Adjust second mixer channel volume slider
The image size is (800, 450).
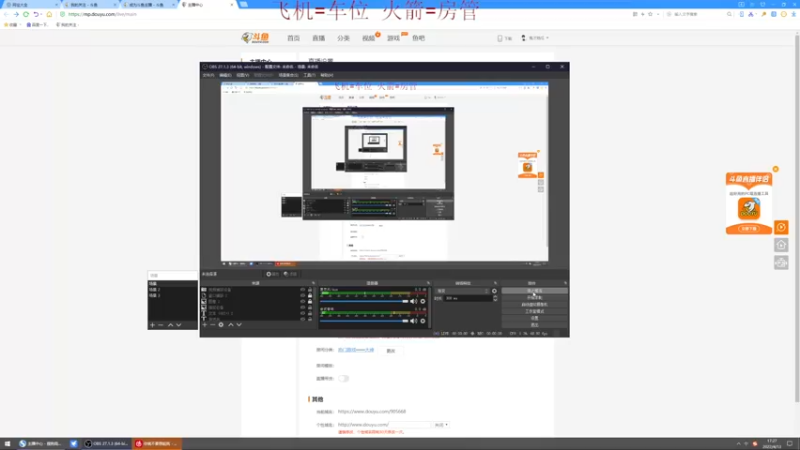click(x=364, y=321)
